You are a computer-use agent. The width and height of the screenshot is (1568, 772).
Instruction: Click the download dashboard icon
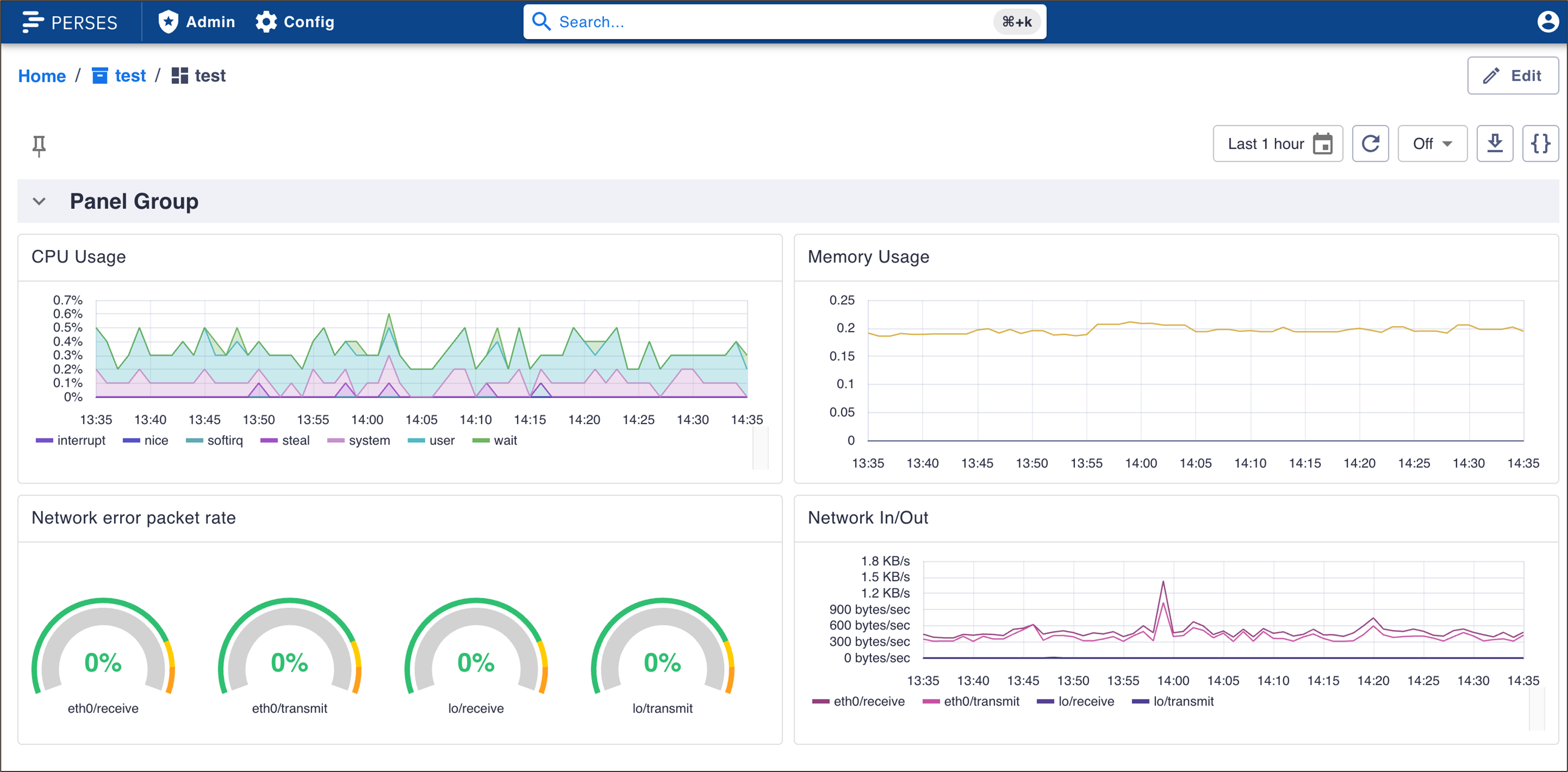click(x=1494, y=144)
